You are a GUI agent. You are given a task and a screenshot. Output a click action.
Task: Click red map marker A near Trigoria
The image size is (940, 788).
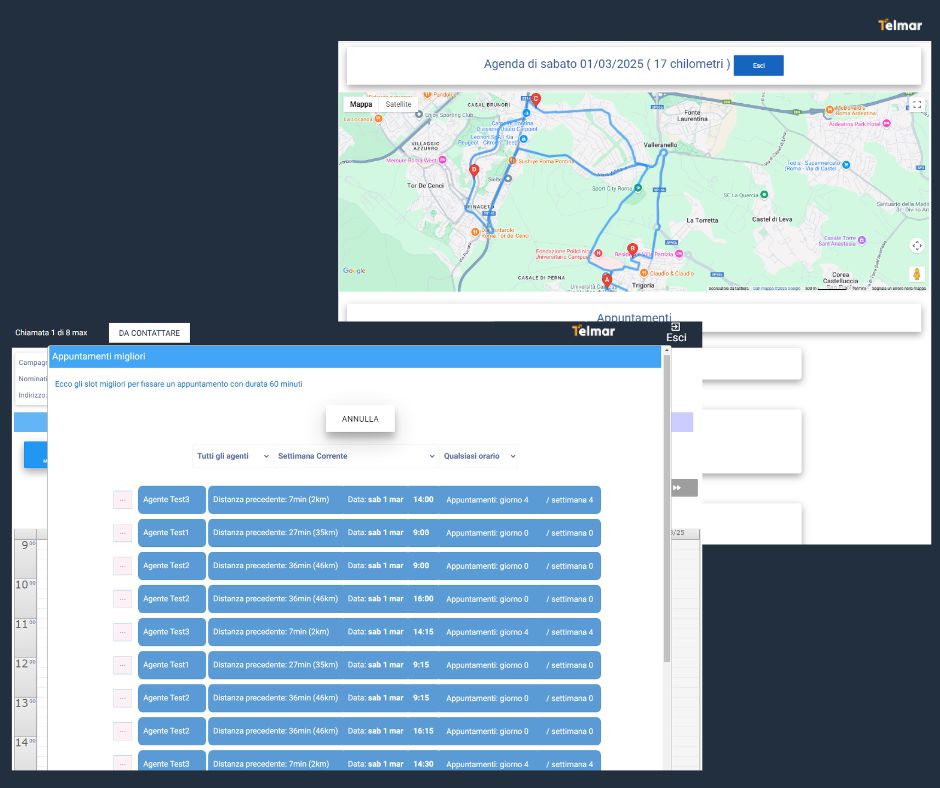coord(607,279)
